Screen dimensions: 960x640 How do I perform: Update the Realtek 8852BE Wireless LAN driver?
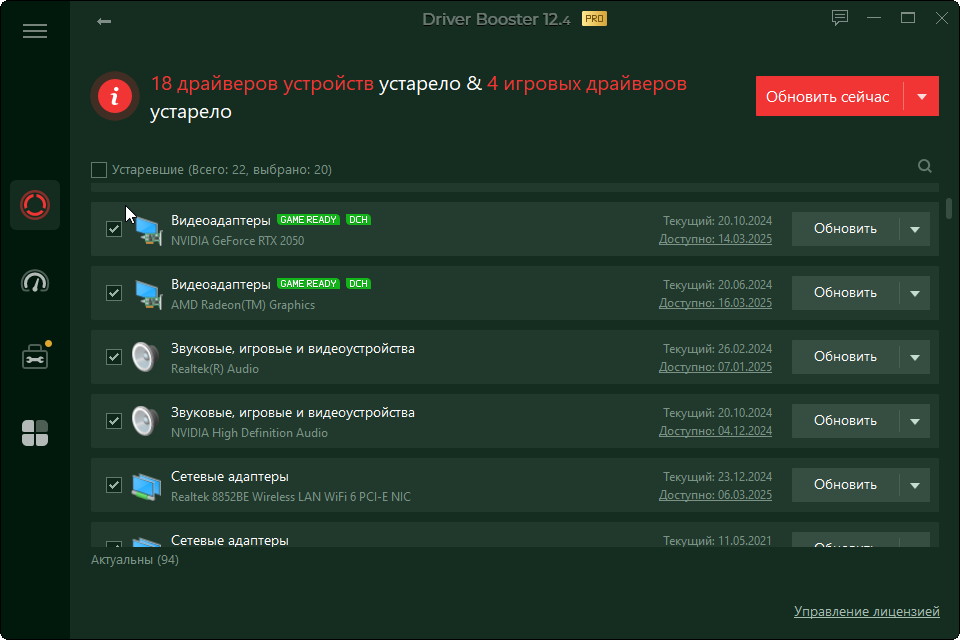click(x=845, y=485)
